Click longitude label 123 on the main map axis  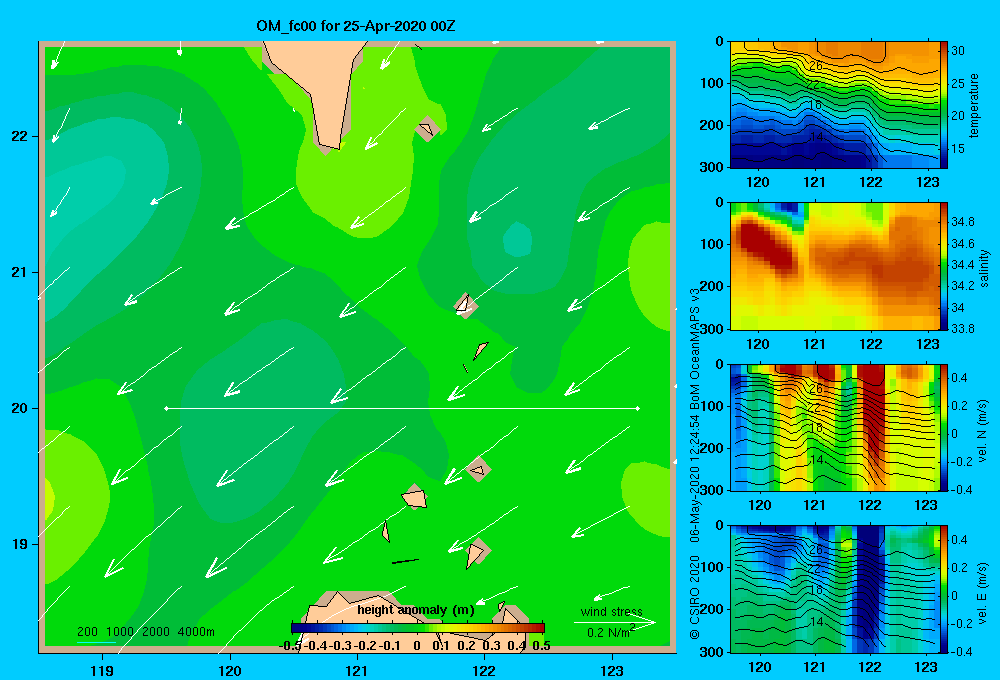[x=612, y=670]
